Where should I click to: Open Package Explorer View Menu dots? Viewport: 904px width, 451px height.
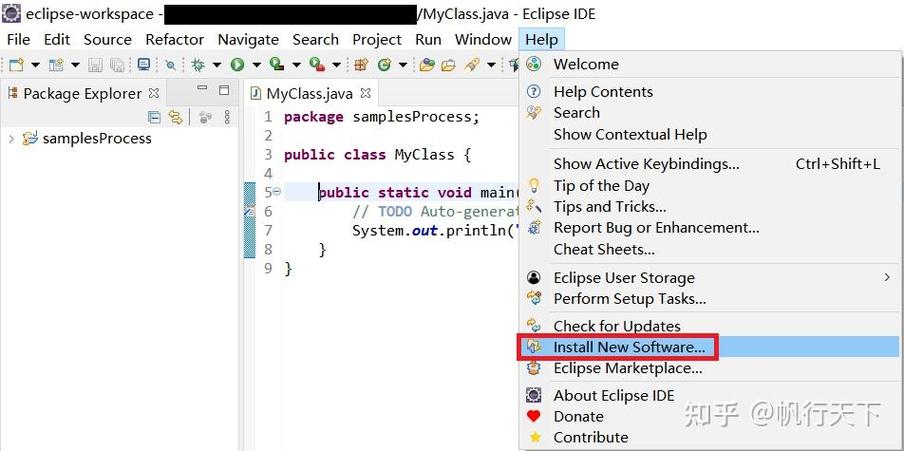pos(227,118)
